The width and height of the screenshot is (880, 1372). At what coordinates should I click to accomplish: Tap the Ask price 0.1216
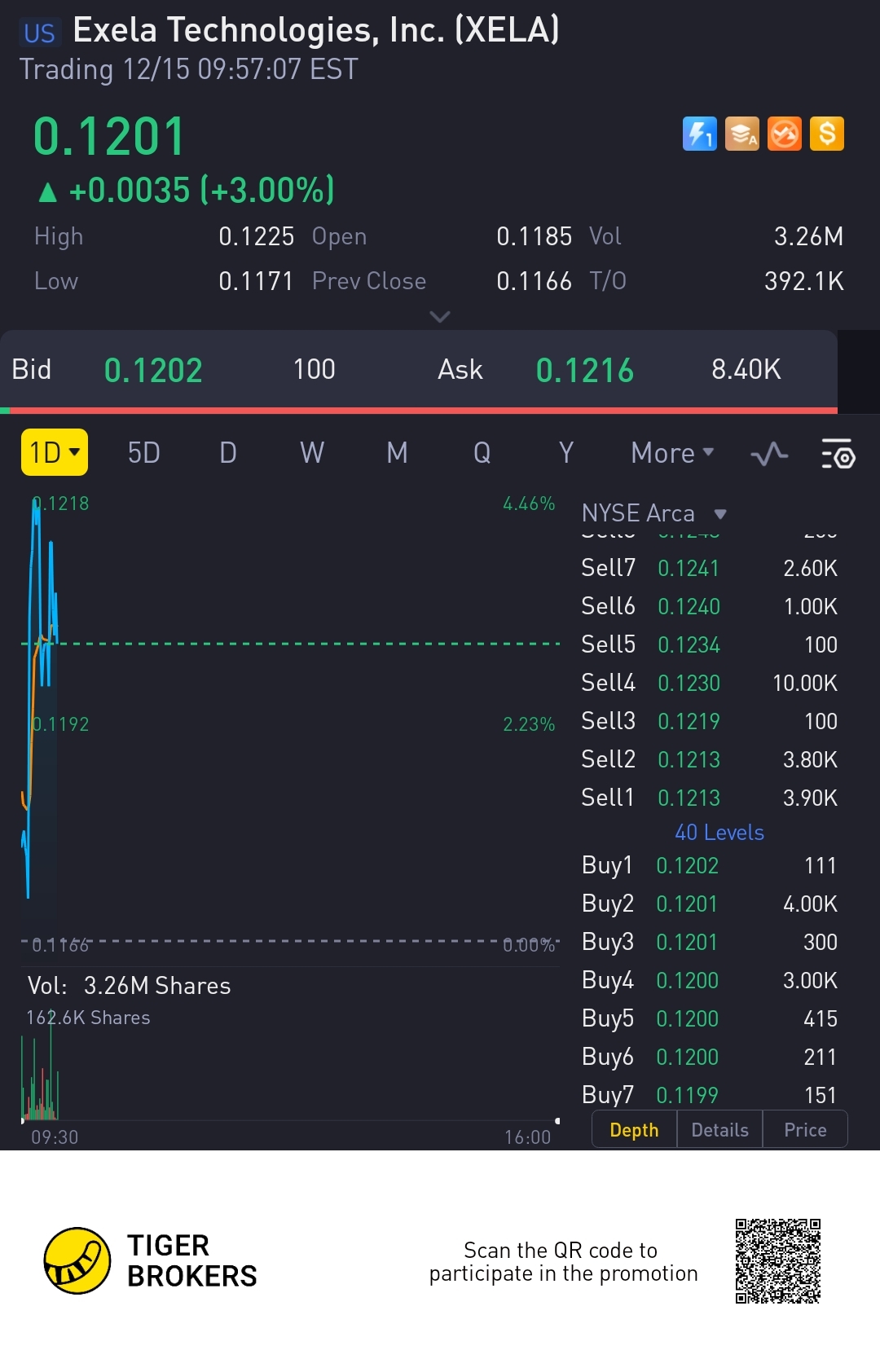584,371
